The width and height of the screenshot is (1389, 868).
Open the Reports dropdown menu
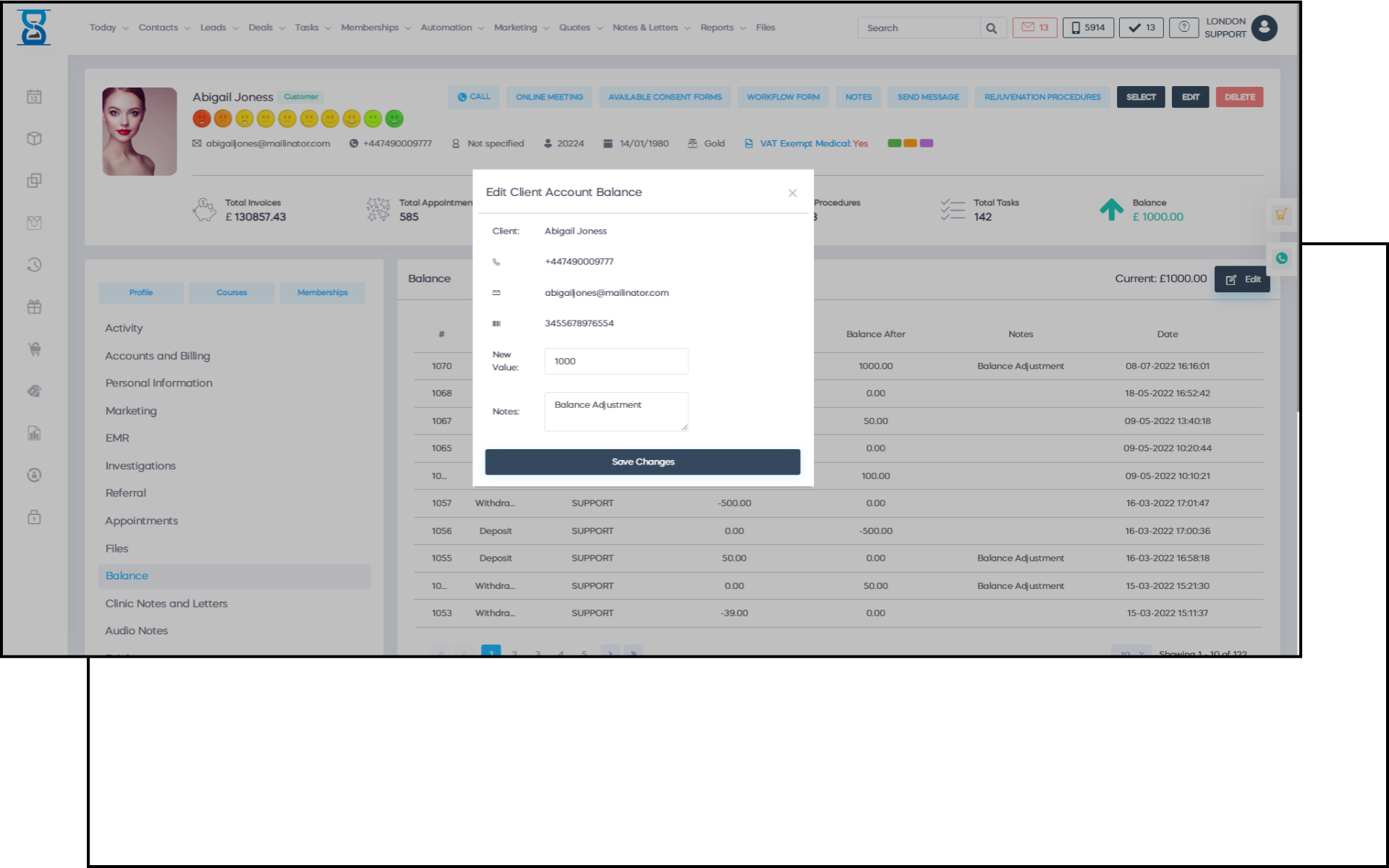click(x=722, y=27)
